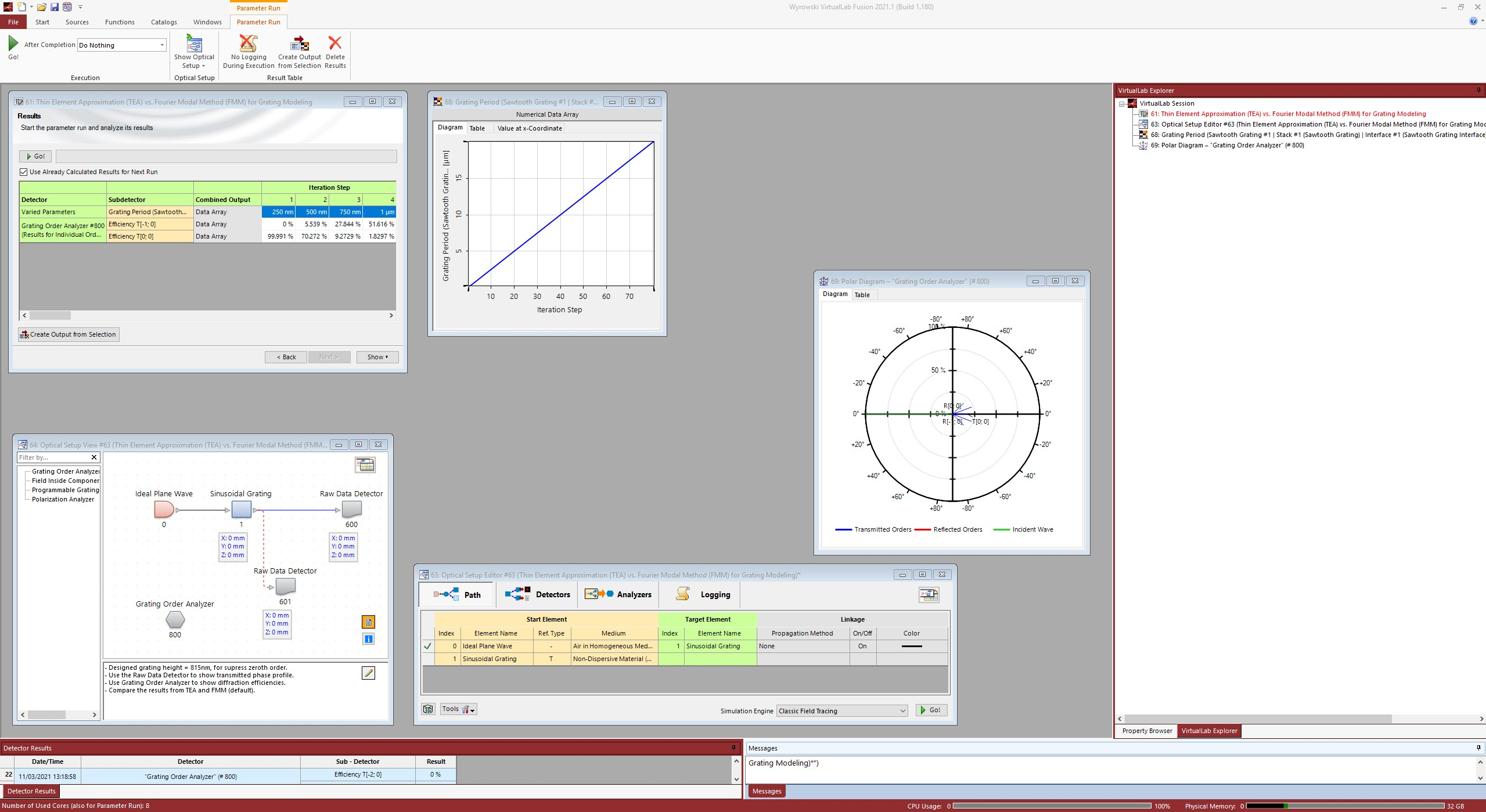Uncheck Use Already Calculated Results for Next Run

click(24, 172)
